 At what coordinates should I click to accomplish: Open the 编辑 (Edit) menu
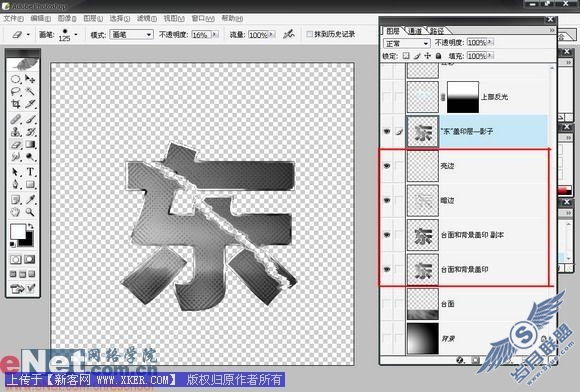click(x=40, y=18)
